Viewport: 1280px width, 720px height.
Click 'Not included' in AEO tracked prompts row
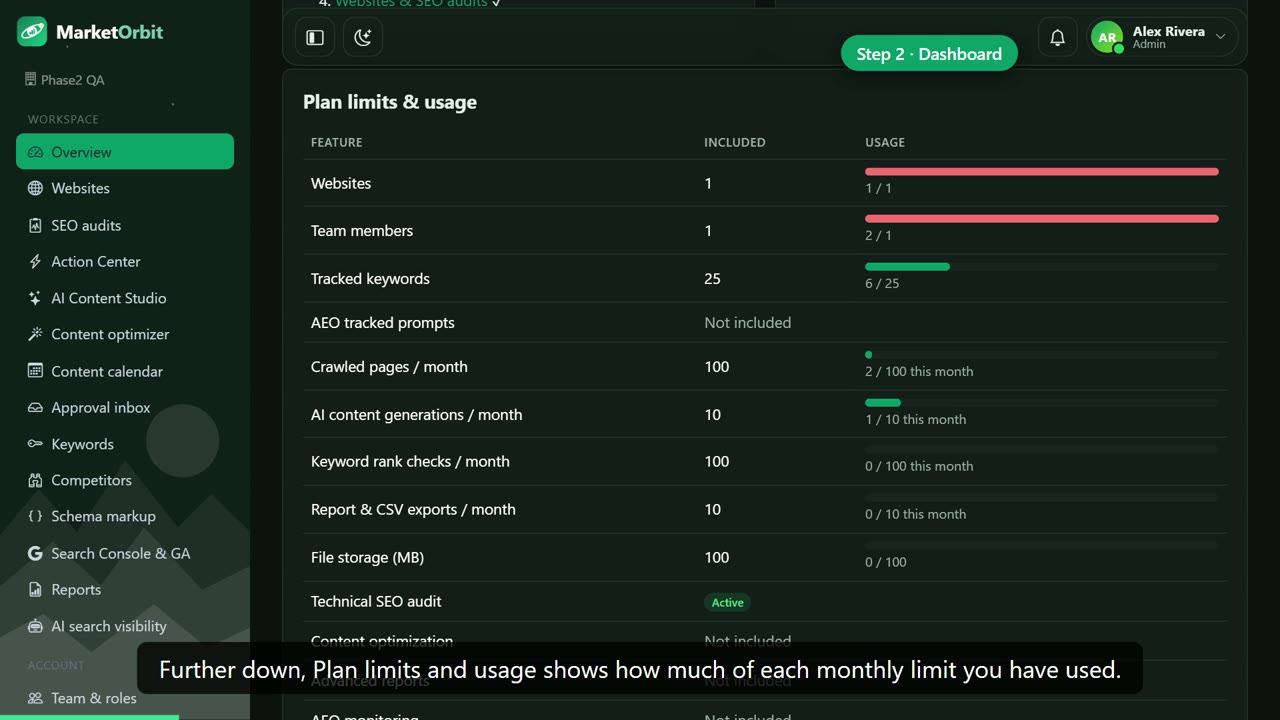pyautogui.click(x=747, y=323)
